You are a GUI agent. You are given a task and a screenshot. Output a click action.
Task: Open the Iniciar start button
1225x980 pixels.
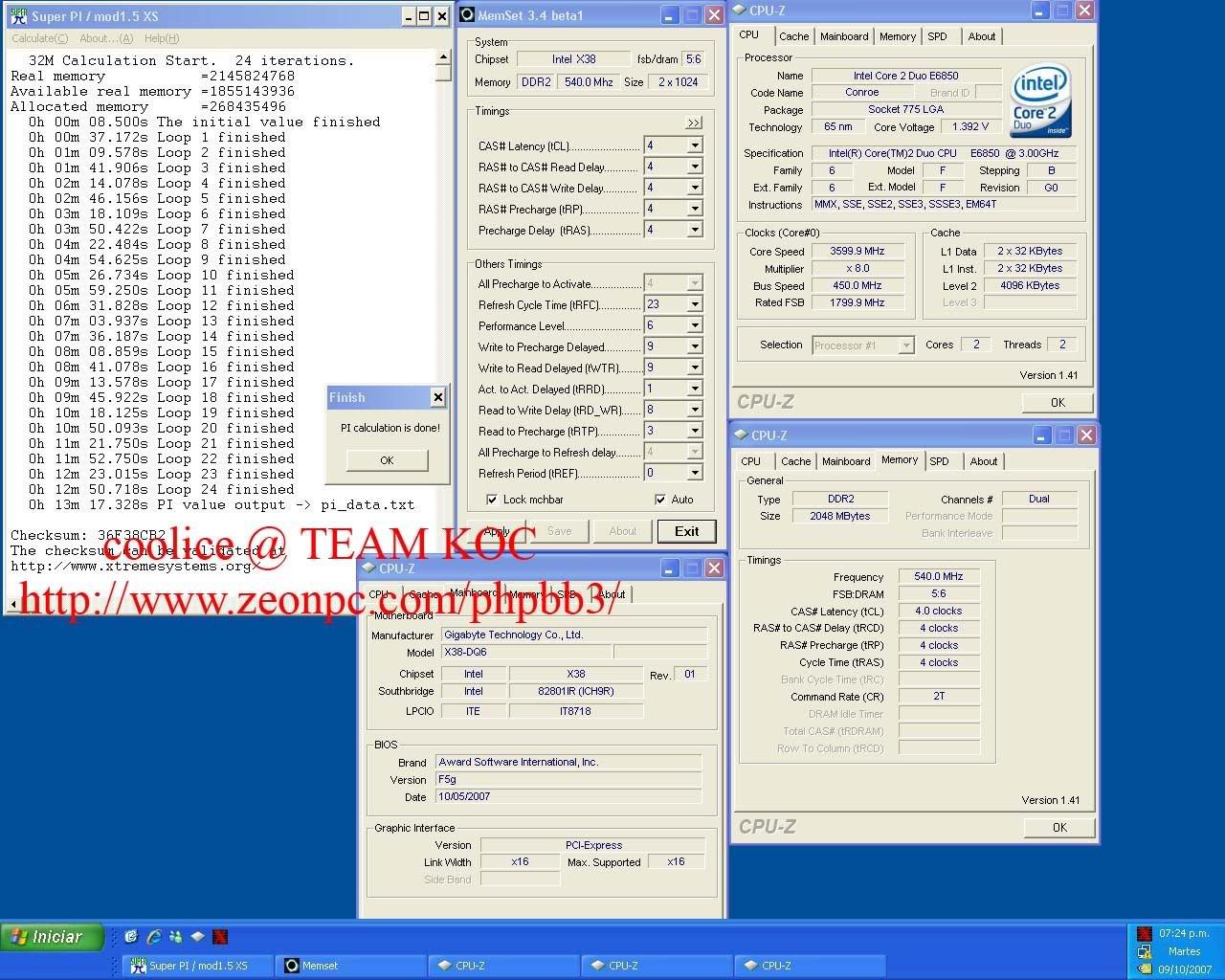[53, 937]
